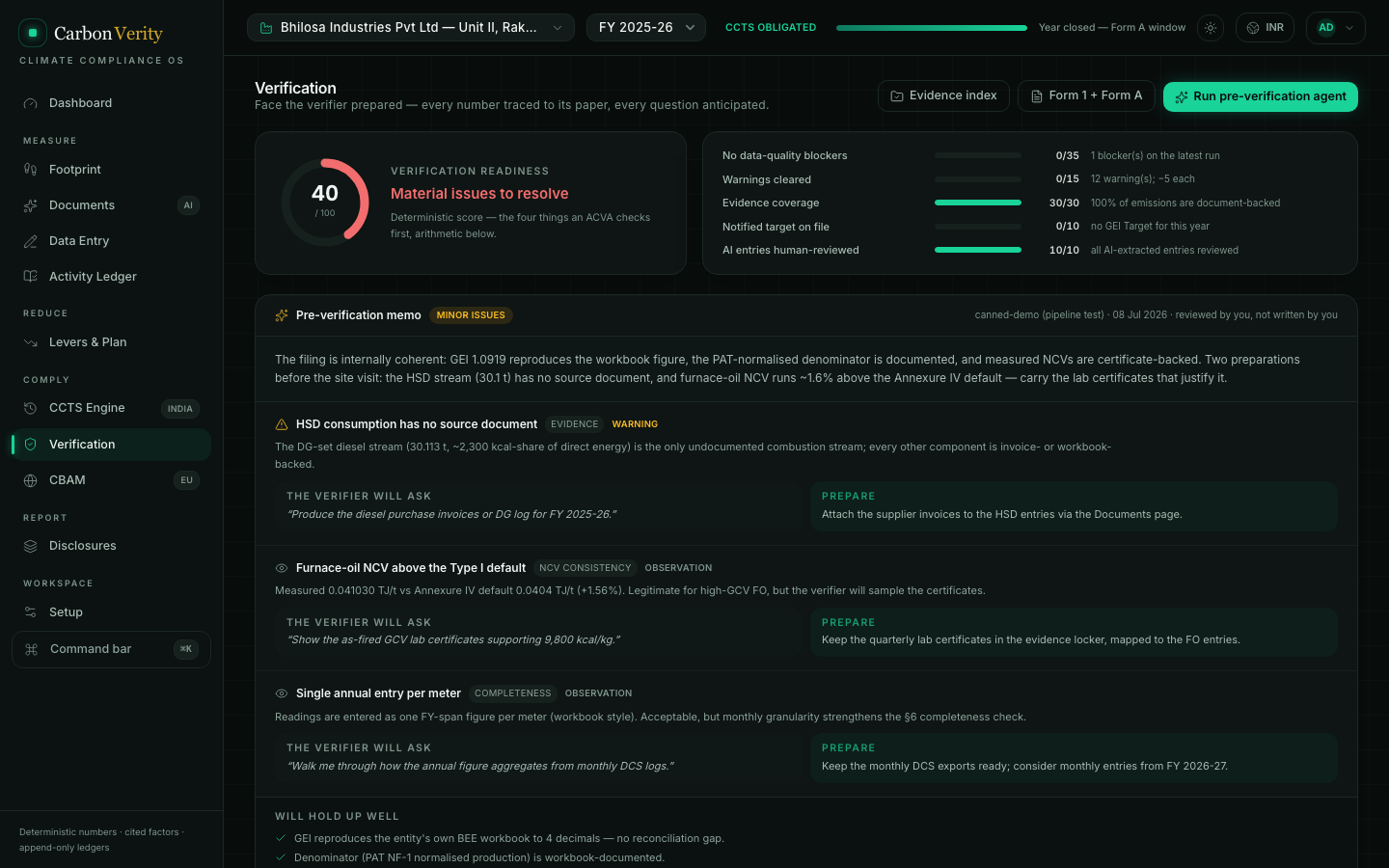The image size is (1389, 868).
Task: Toggle light/dark theme sun icon
Action: tap(1211, 28)
